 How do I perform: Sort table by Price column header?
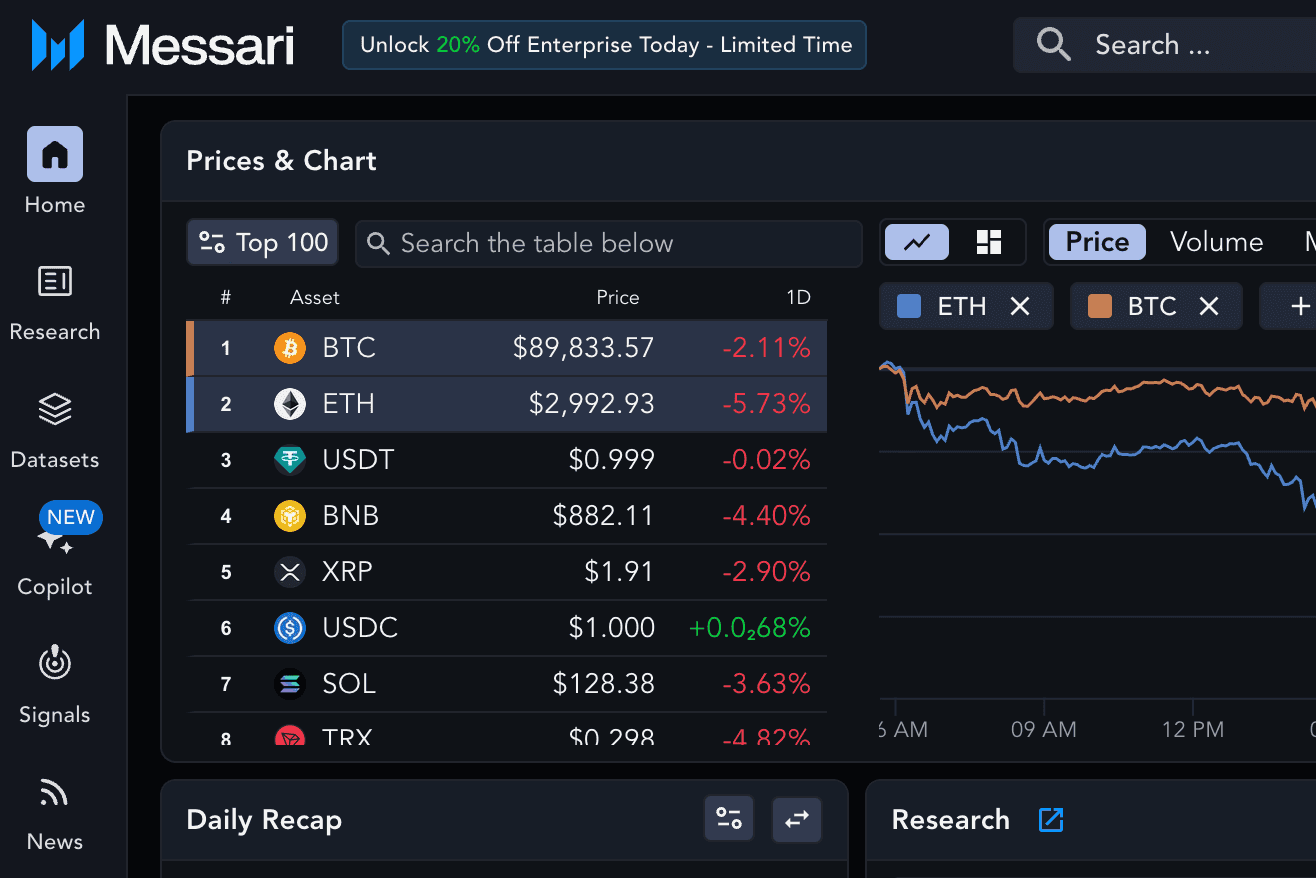click(x=617, y=297)
